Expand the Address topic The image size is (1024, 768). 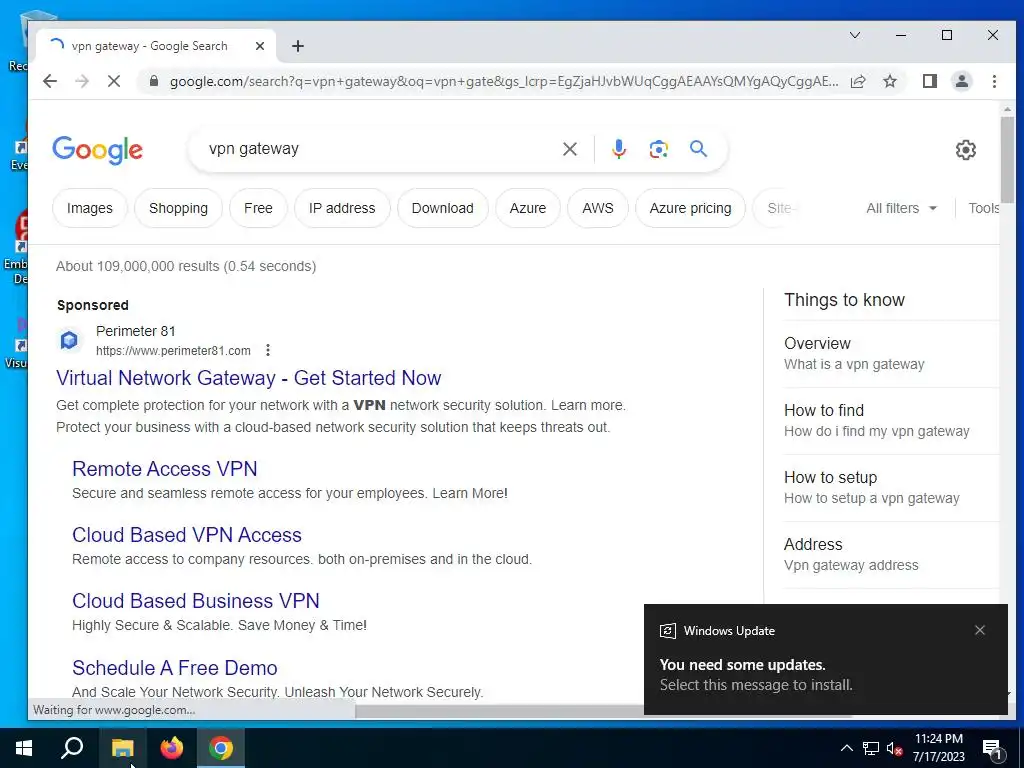coord(891,554)
